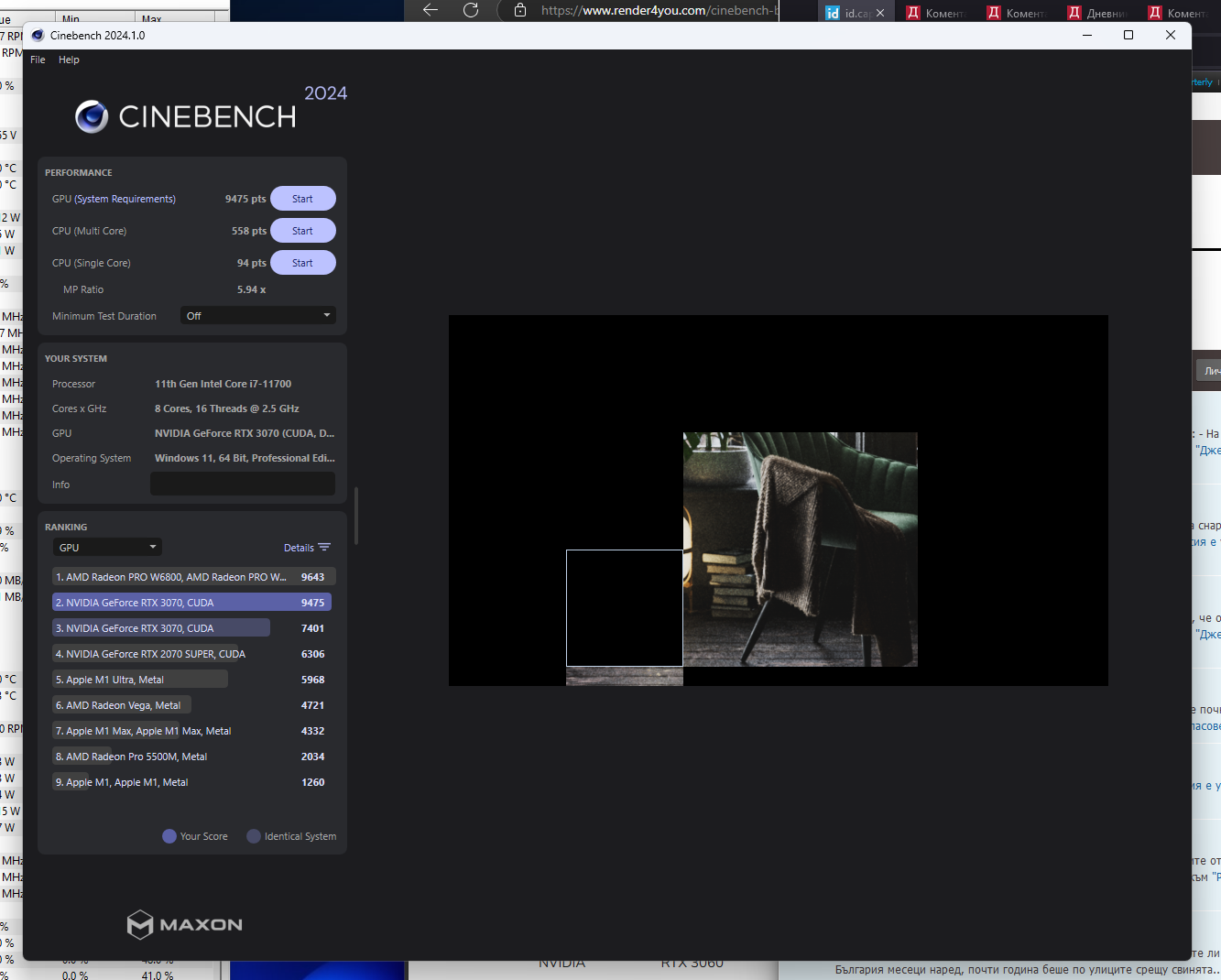Open the Minimum Test Duration dropdown
Viewport: 1221px width, 980px height.
[x=258, y=316]
